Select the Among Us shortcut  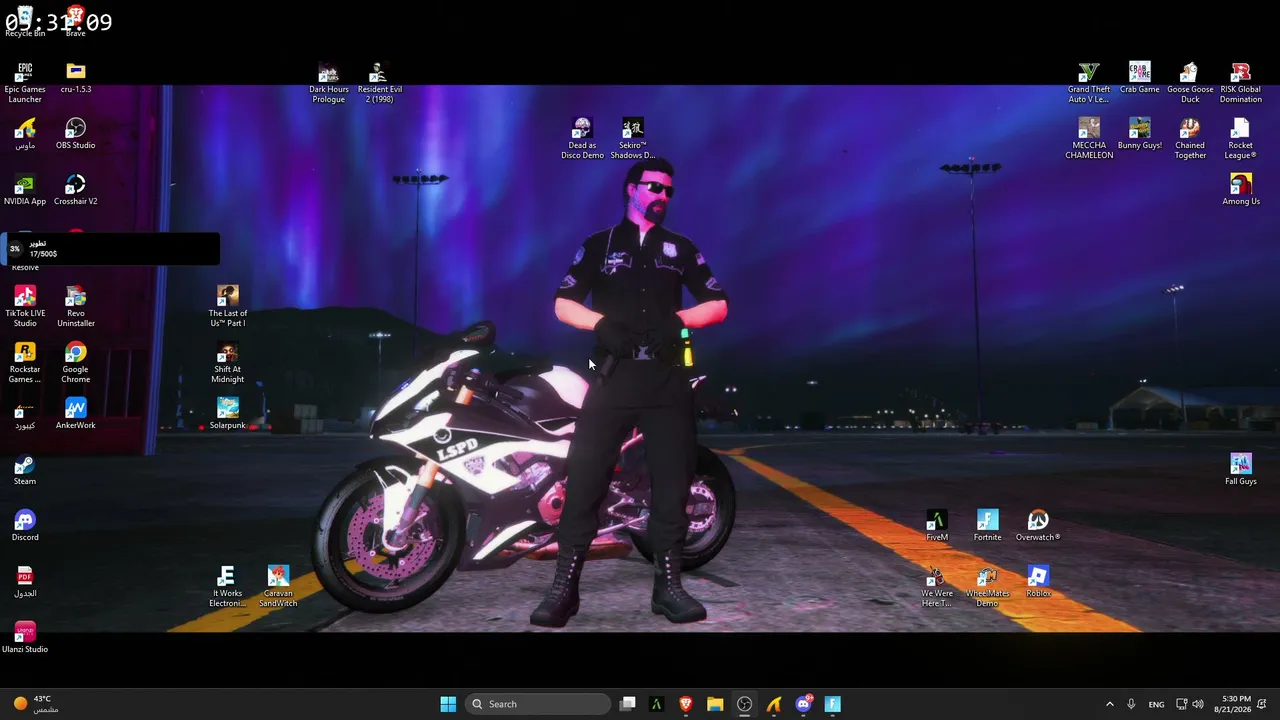tap(1241, 189)
